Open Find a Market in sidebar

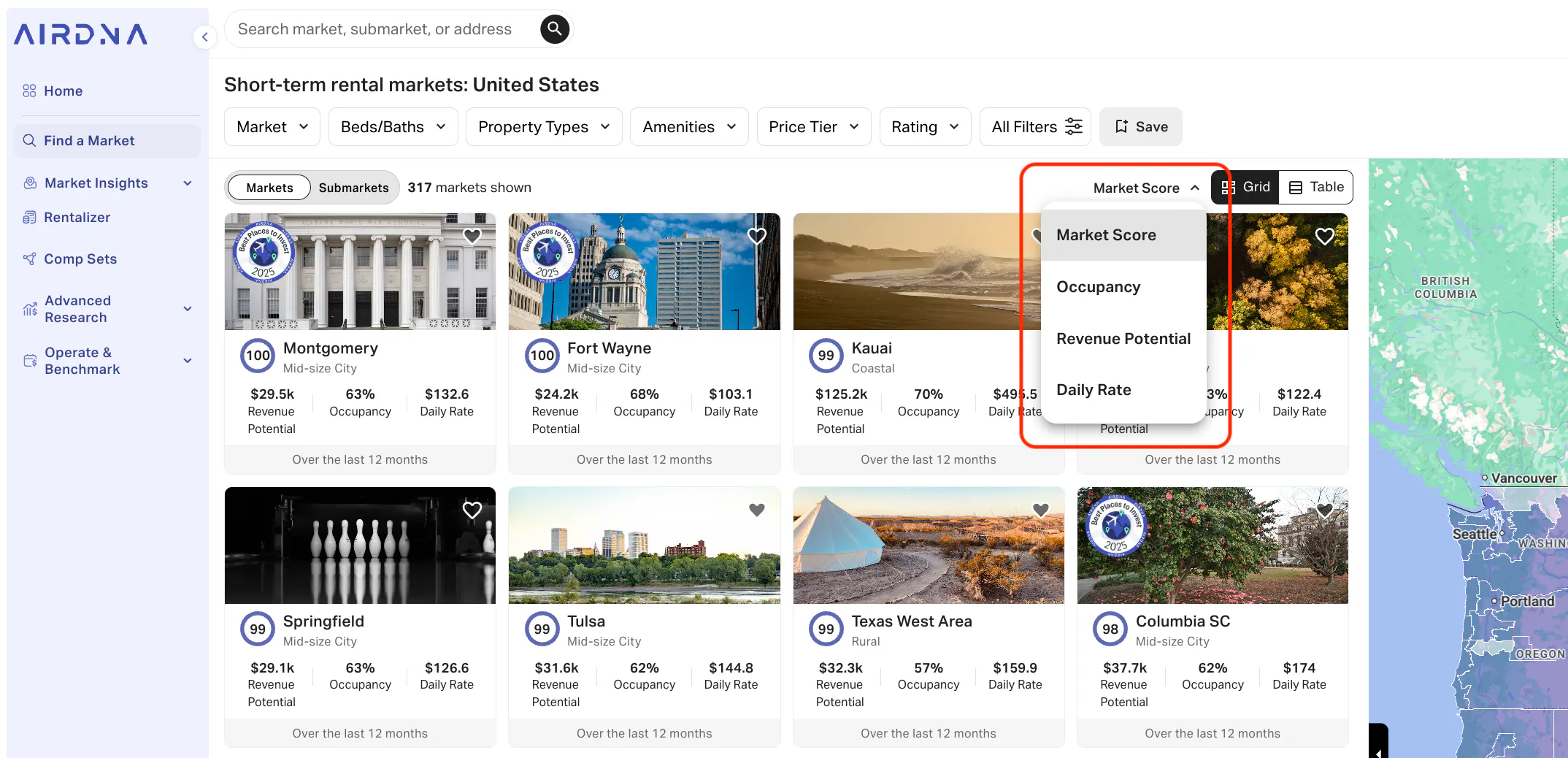[x=107, y=140]
